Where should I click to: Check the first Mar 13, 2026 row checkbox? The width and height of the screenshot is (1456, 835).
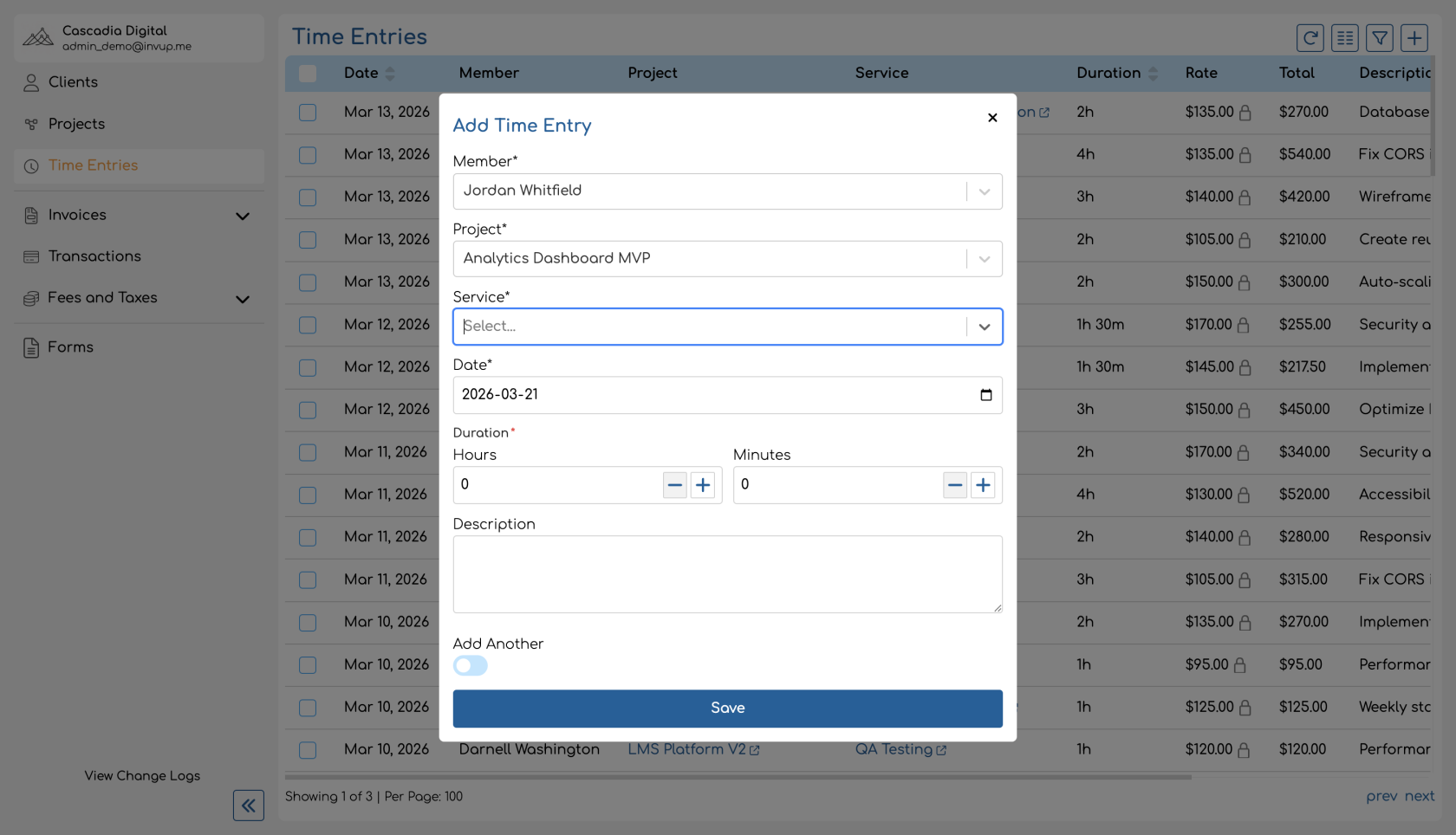pos(308,113)
